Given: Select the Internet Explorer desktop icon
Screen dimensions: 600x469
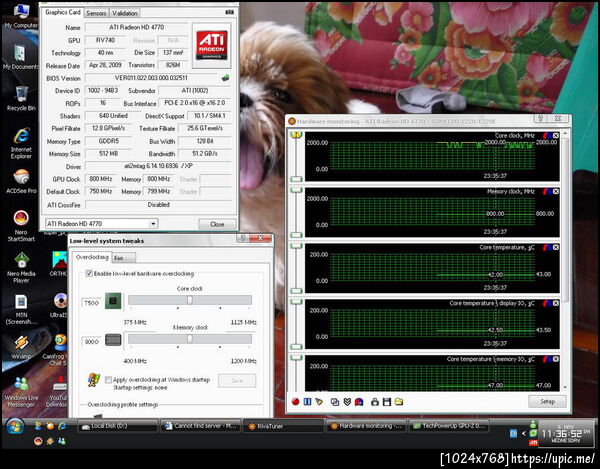Looking at the screenshot, I should (x=21, y=143).
